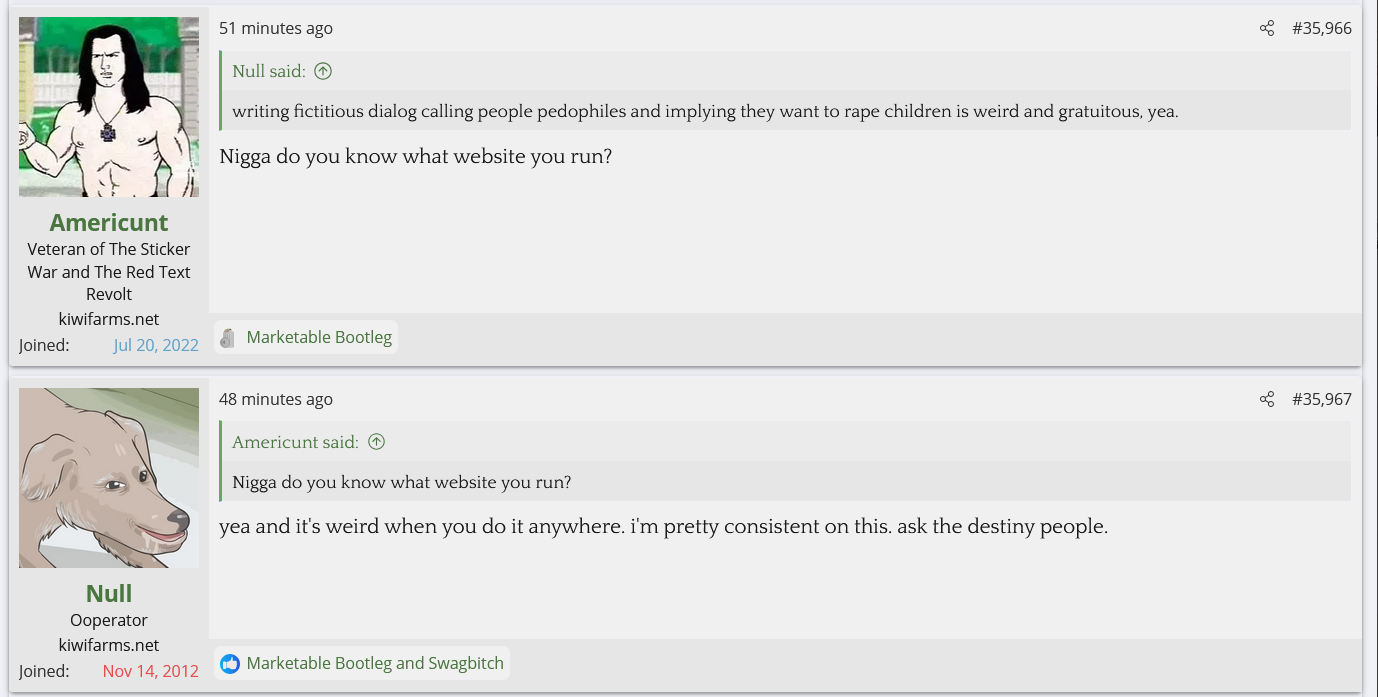The height and width of the screenshot is (697, 1378).
Task: Expand the quoted message in Null's reply
Action: (401, 482)
